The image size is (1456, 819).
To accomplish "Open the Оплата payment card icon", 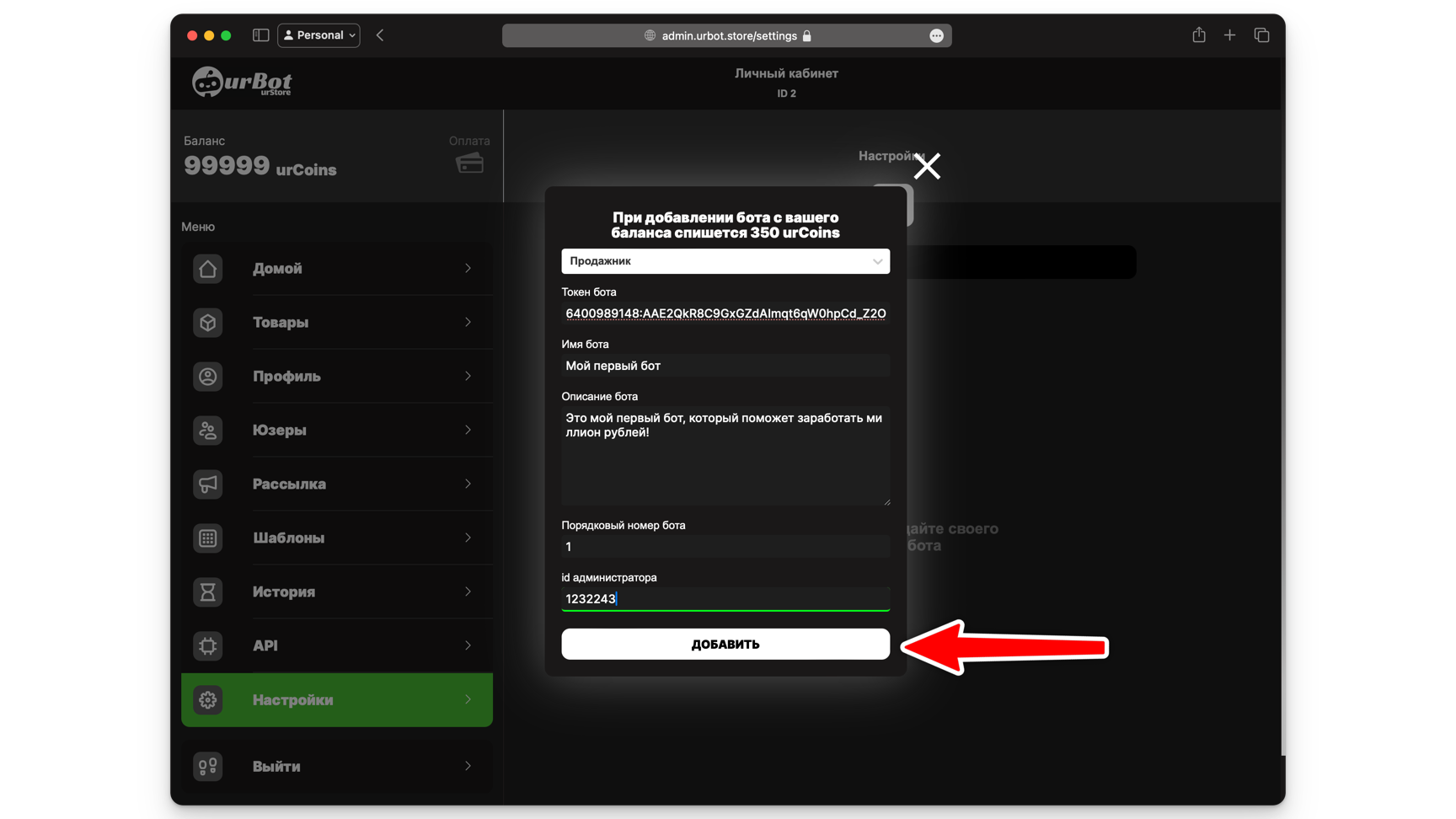I will coord(469,163).
